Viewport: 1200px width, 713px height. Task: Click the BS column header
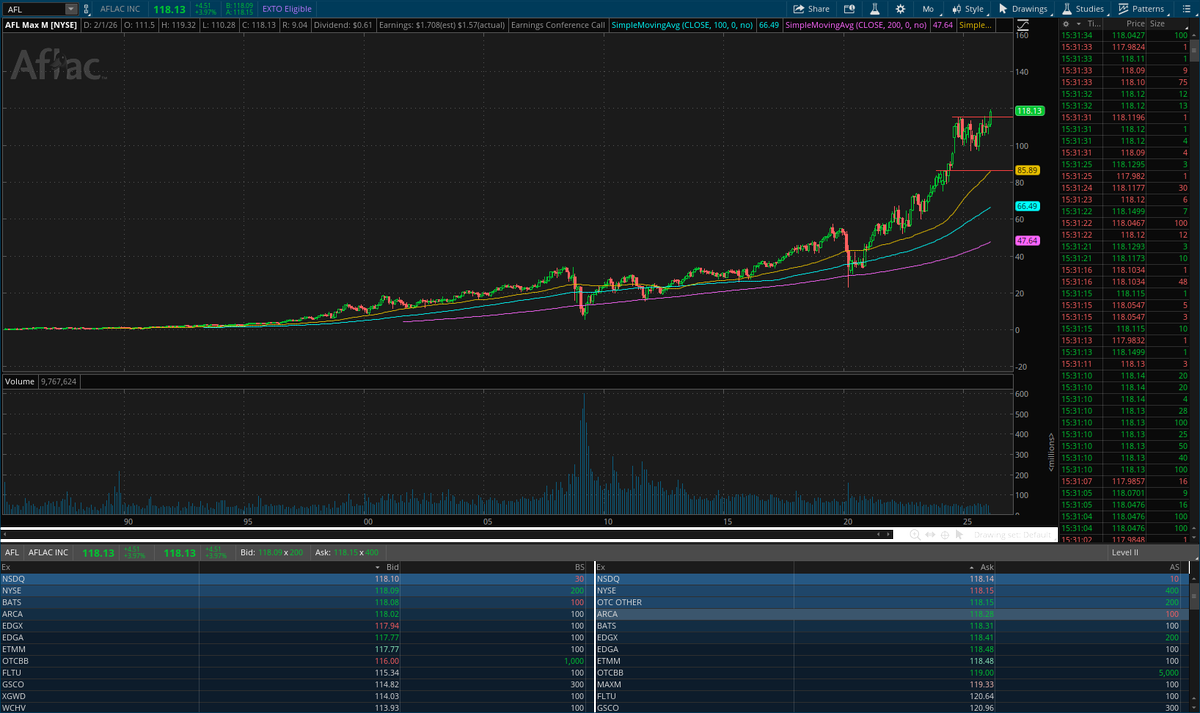pos(580,566)
